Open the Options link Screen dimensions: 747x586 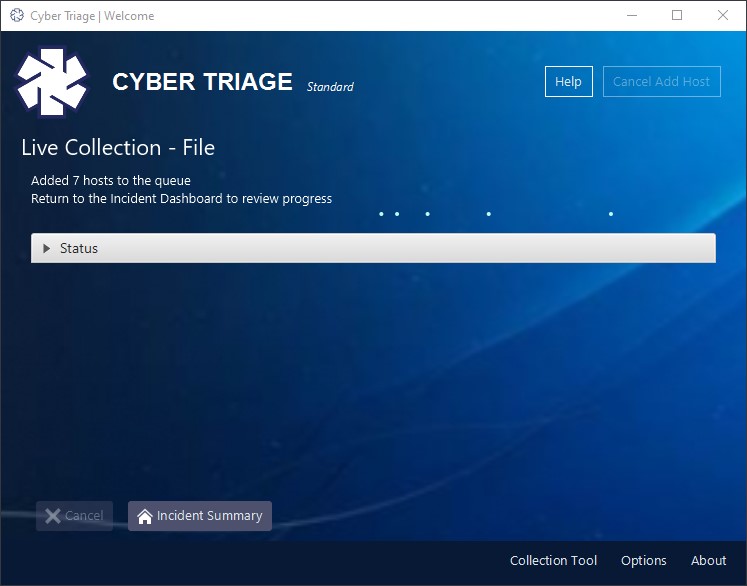[643, 560]
